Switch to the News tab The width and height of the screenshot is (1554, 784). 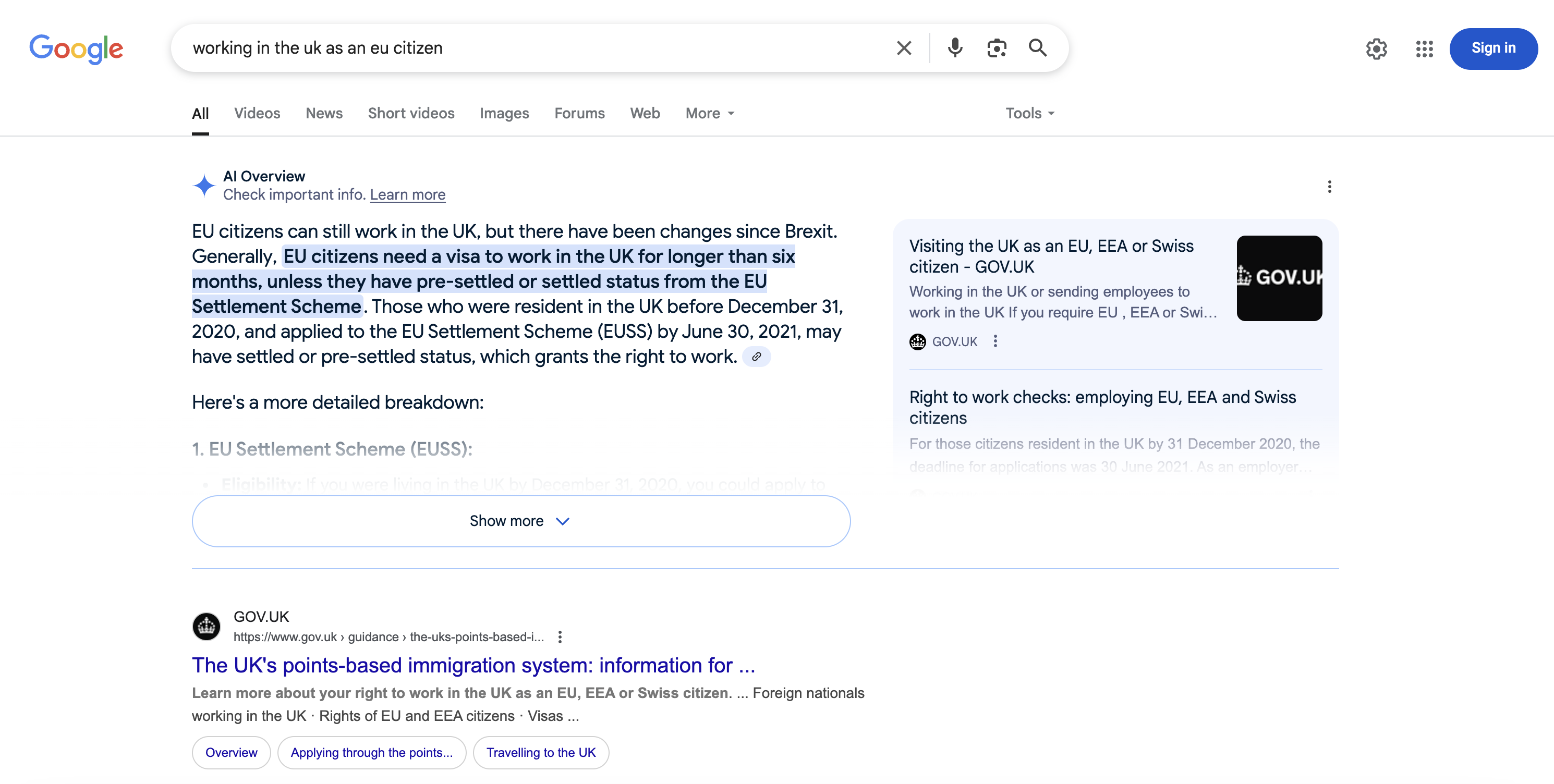[x=324, y=114]
